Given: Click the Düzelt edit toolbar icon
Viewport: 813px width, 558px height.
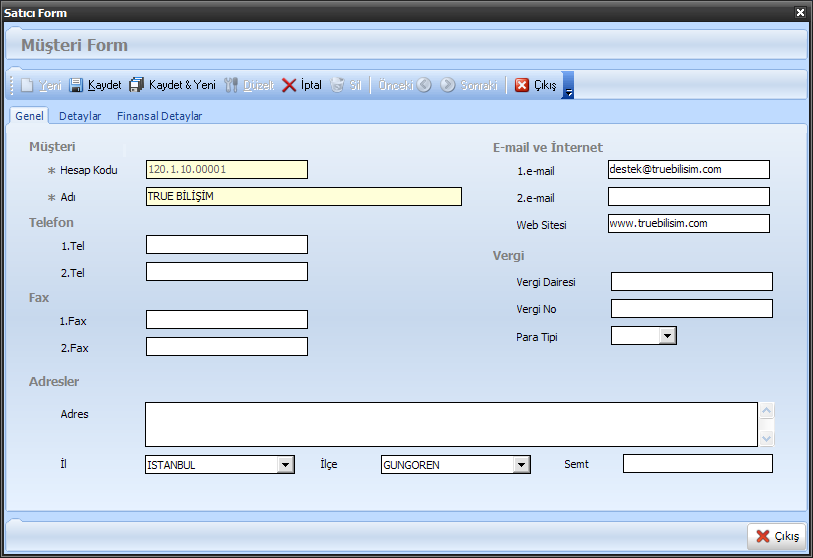Looking at the screenshot, I should [x=232, y=86].
